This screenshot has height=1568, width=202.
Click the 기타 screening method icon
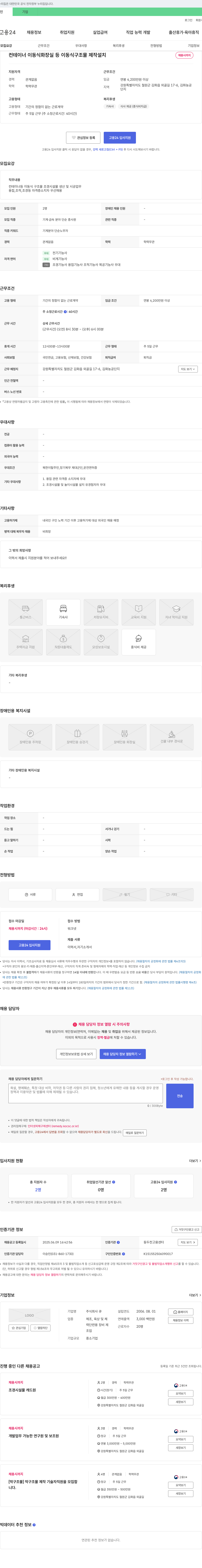(171, 894)
